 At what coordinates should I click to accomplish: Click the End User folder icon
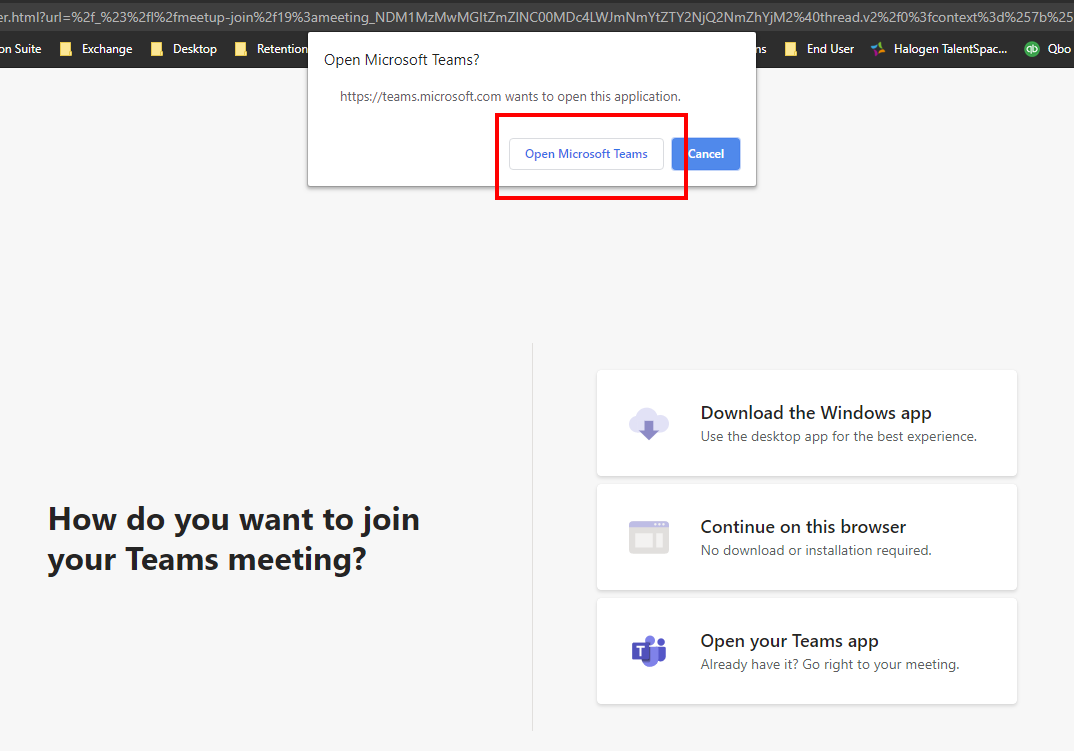tap(791, 49)
